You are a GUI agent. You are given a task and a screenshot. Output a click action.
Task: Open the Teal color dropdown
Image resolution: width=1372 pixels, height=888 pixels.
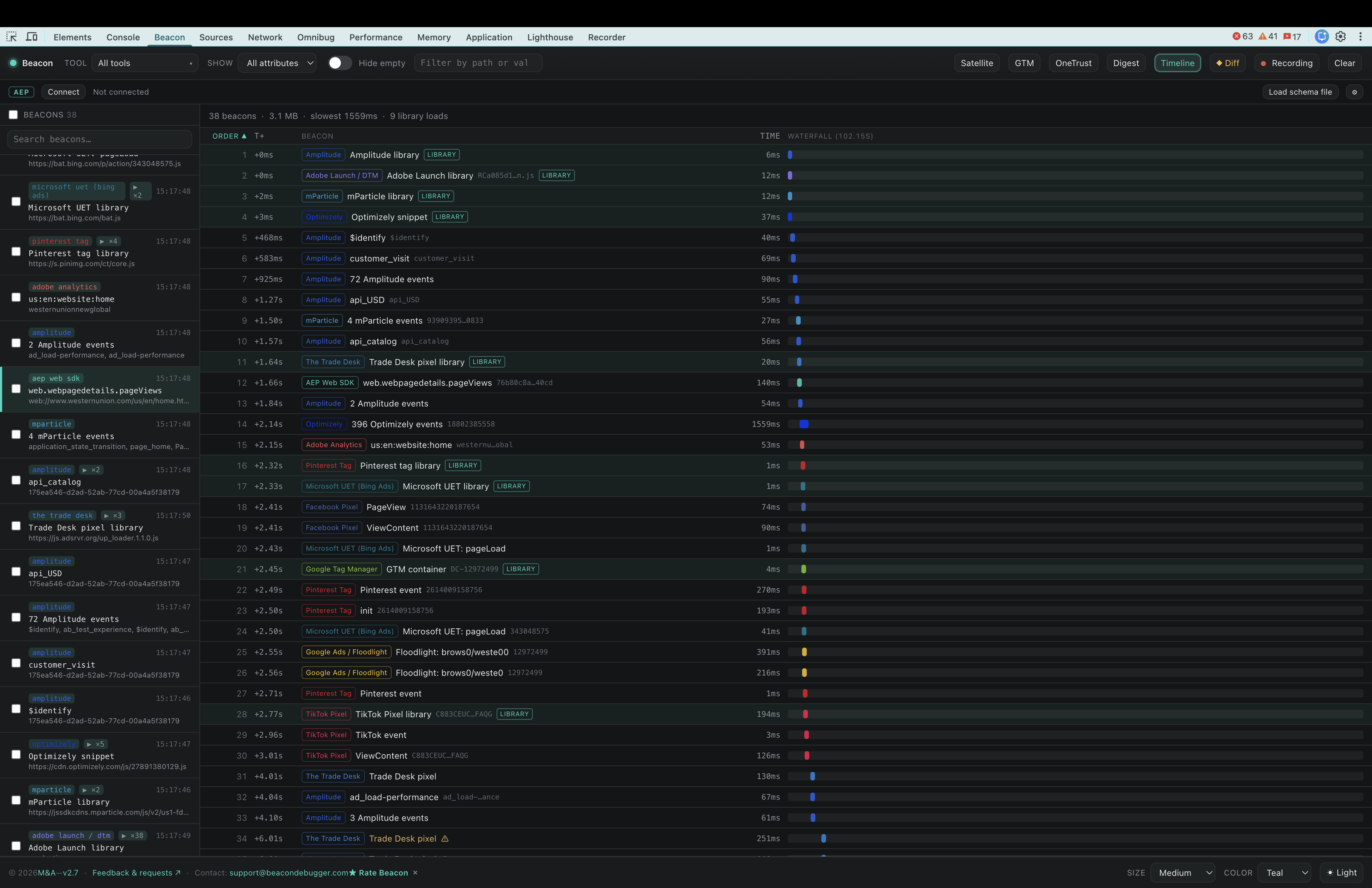click(1285, 872)
